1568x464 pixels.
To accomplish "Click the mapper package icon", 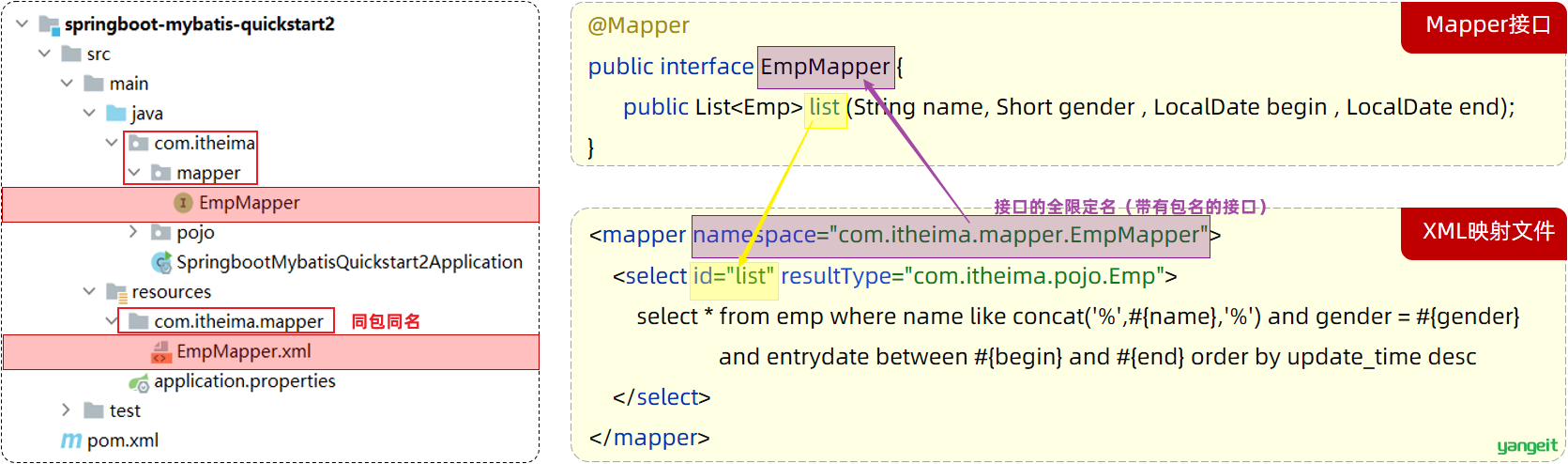I will click(x=161, y=173).
